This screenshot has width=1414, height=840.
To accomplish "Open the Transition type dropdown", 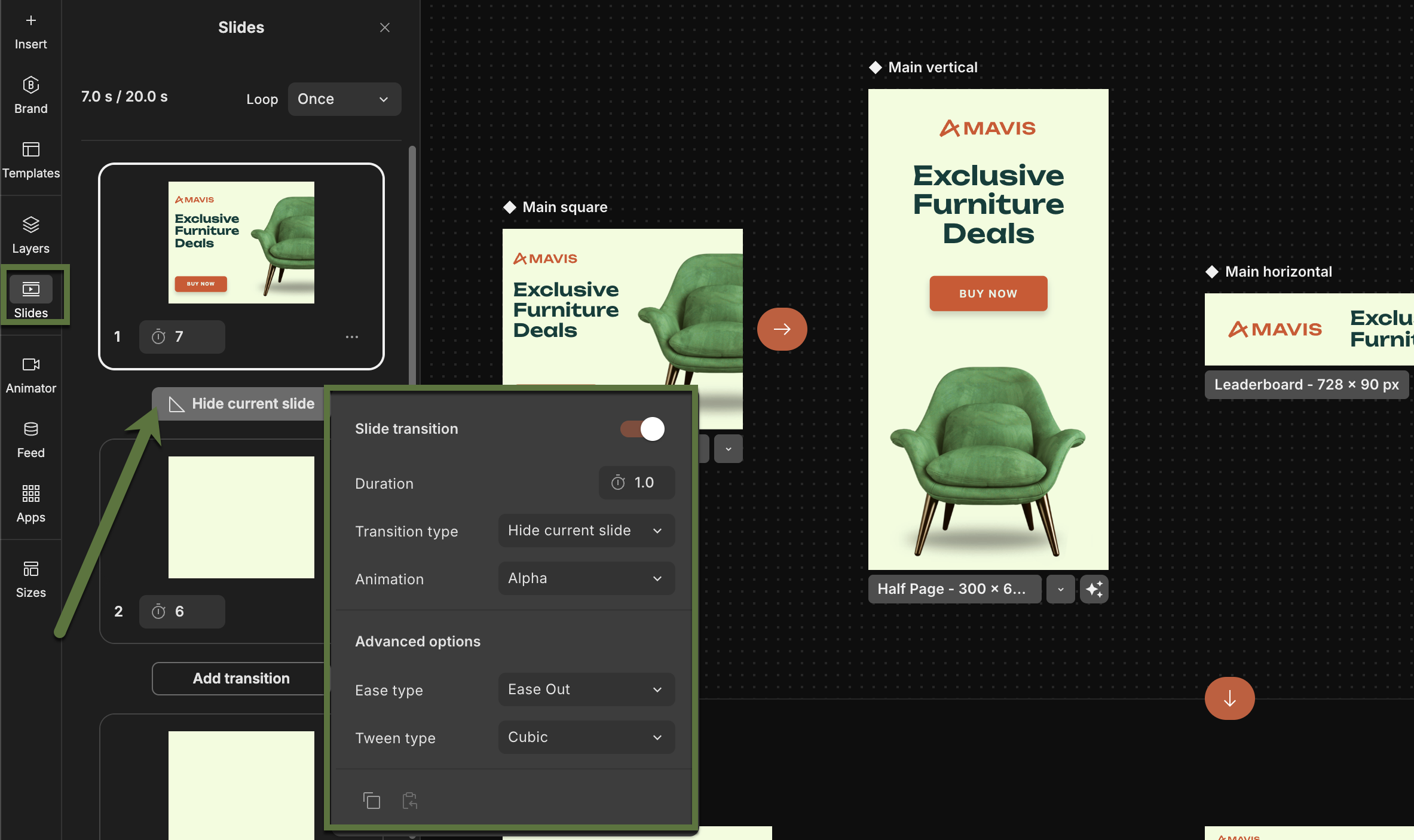I will (x=586, y=531).
